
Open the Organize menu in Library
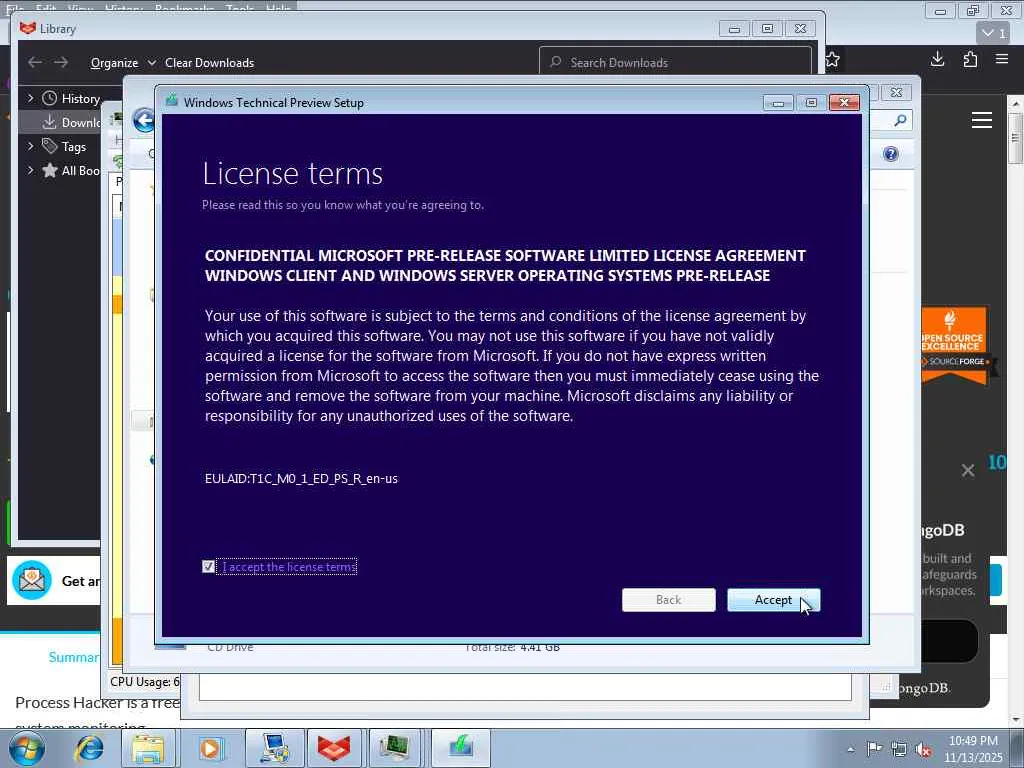pyautogui.click(x=123, y=63)
